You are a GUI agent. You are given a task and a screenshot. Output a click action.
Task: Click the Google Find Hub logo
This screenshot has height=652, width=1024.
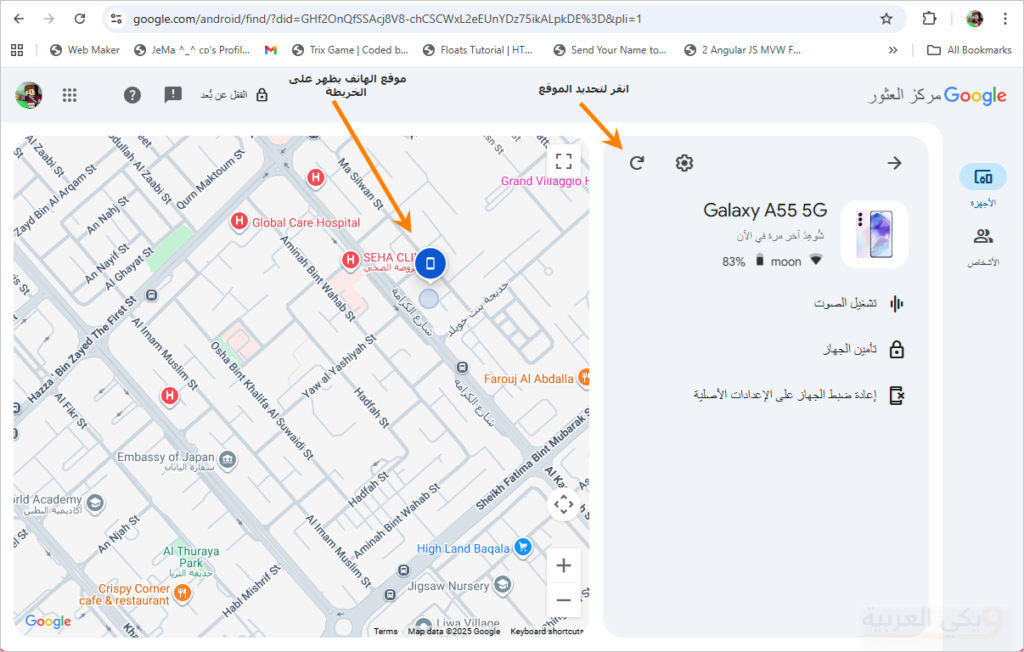click(936, 96)
